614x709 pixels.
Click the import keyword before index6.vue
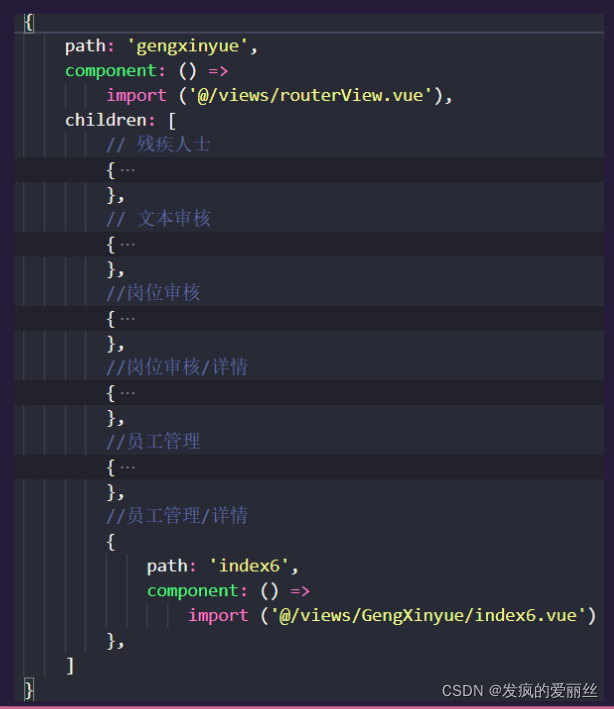pos(218,615)
